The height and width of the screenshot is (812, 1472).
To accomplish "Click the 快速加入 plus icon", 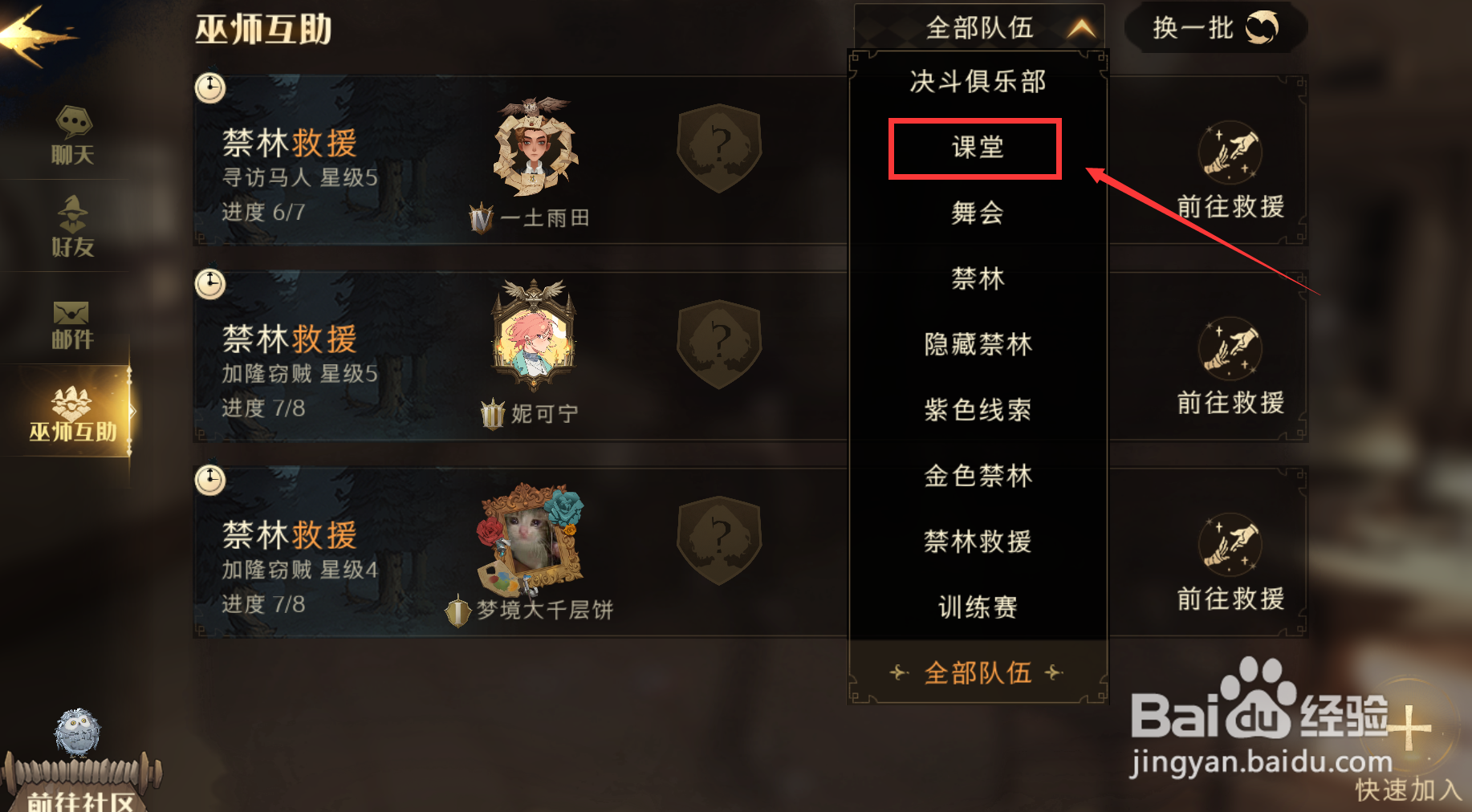I will click(1409, 729).
